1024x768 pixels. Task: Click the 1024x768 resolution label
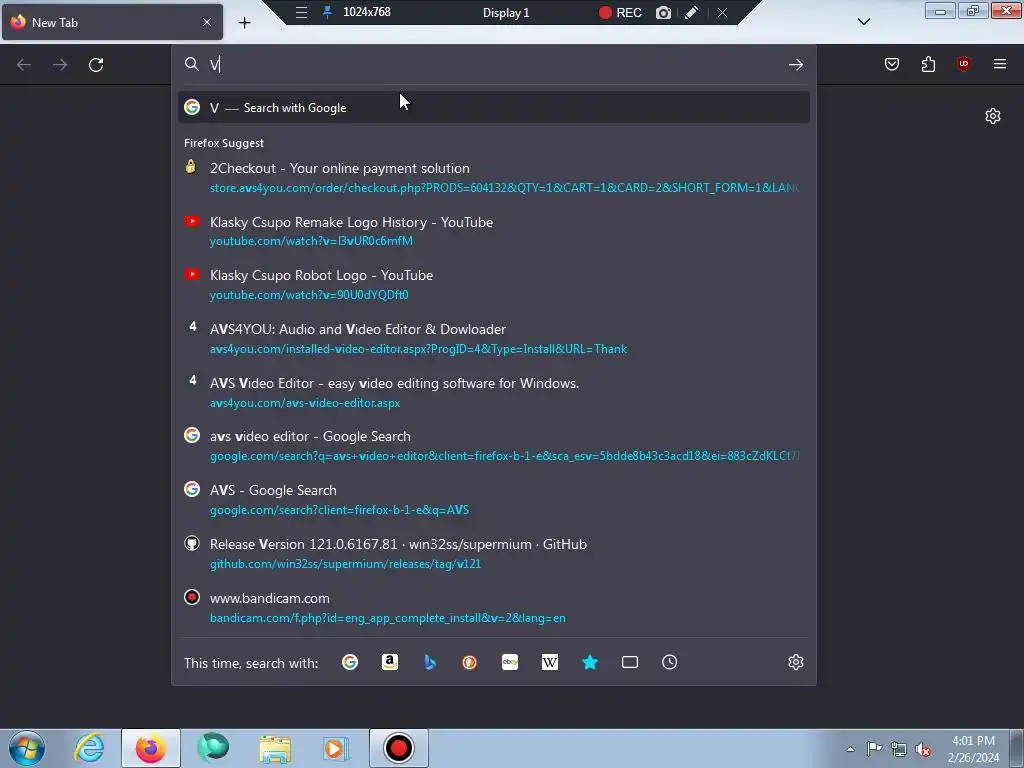point(366,12)
